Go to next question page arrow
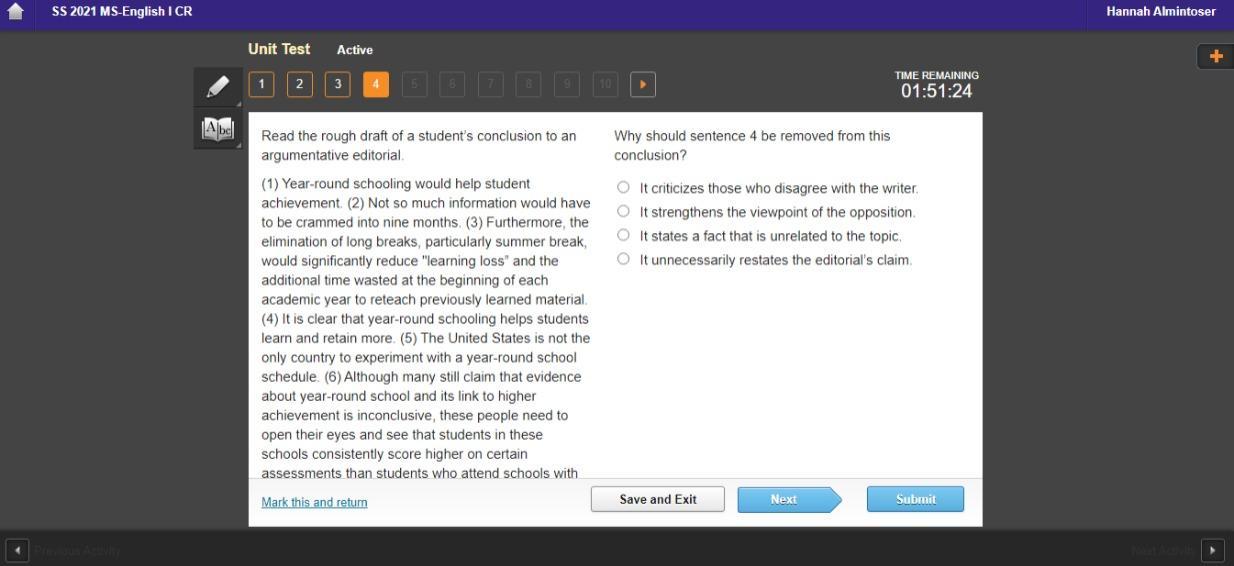 (x=643, y=85)
